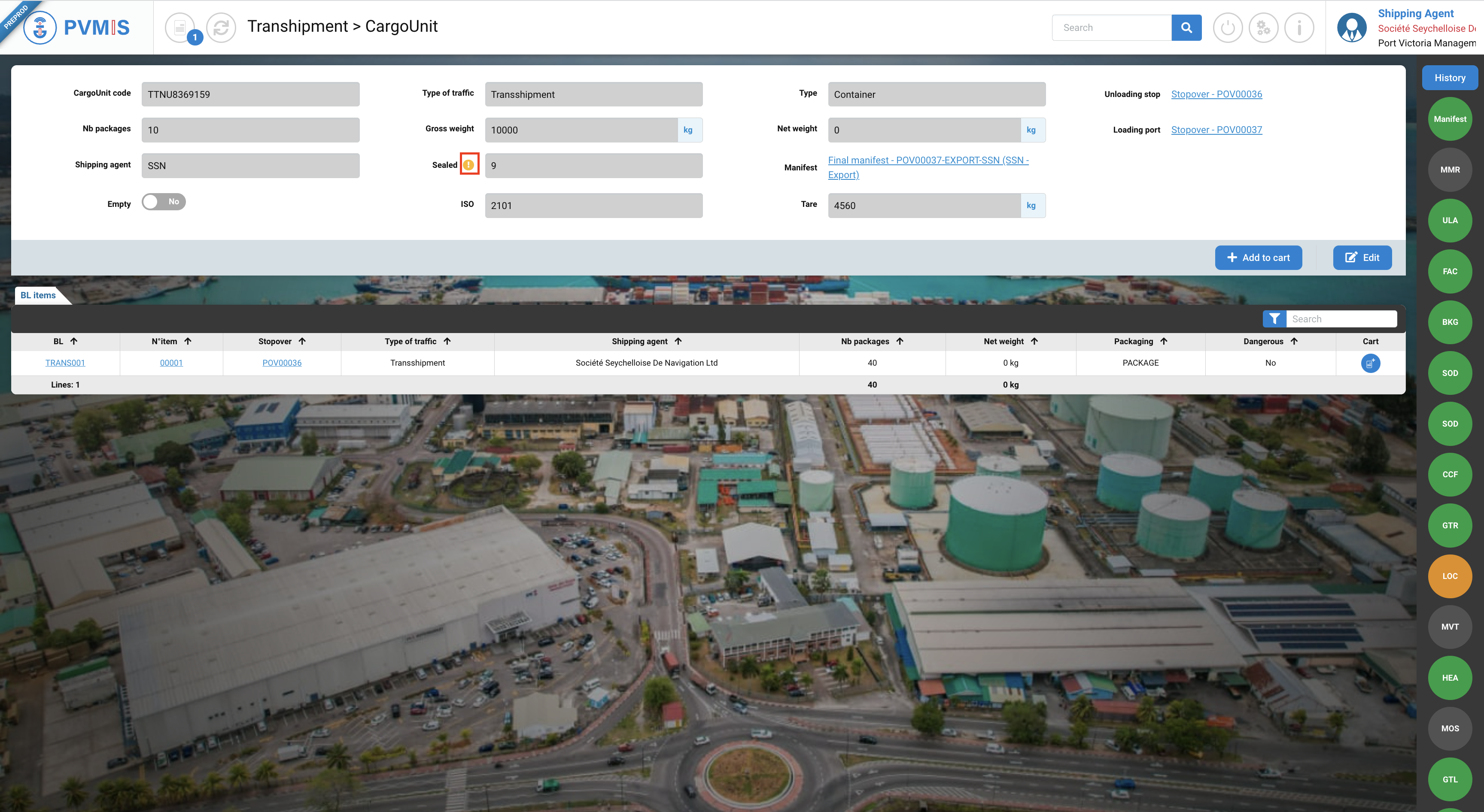Sort by Nb packages column
Viewport: 1484px width, 812px height.
pos(899,342)
